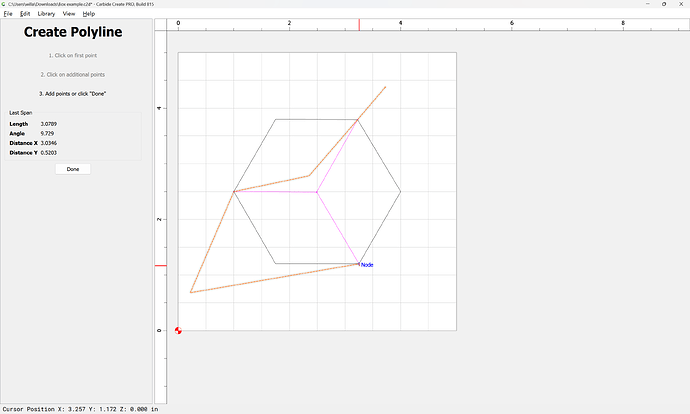
Task: Select the Length value 3.0789
Action: [49, 124]
